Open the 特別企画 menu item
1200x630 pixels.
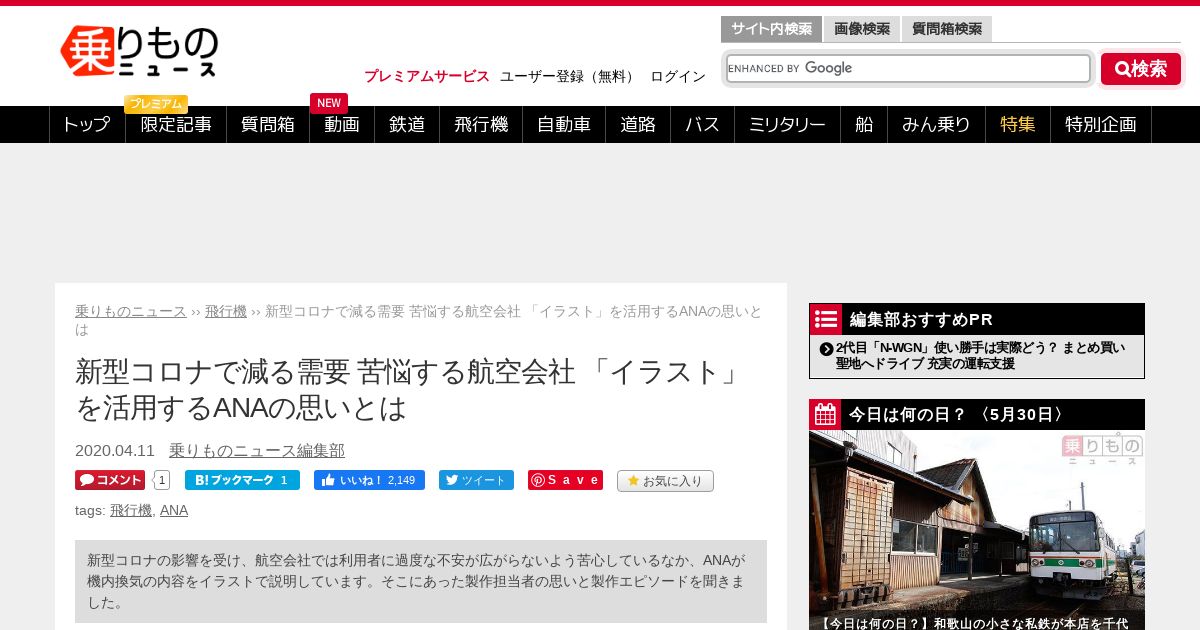(1101, 124)
